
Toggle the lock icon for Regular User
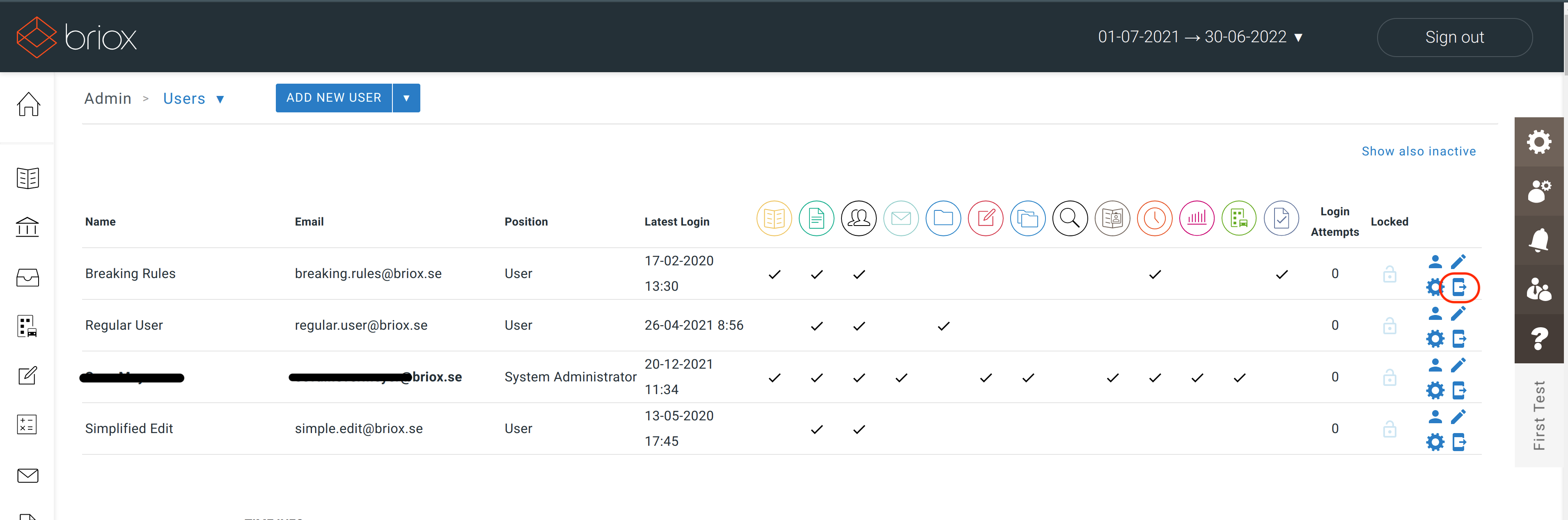pos(1390,325)
